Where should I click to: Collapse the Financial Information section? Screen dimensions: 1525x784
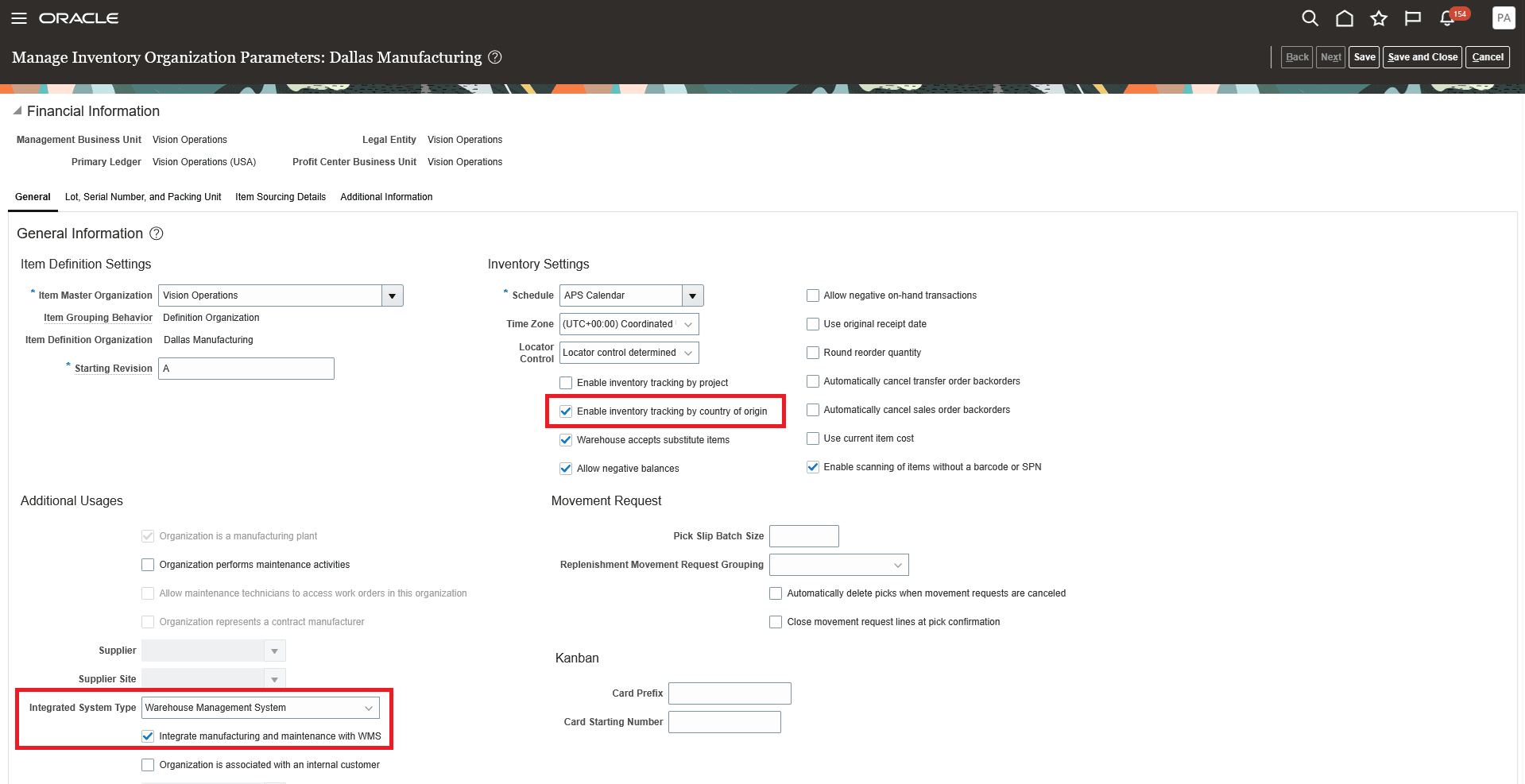pos(17,111)
